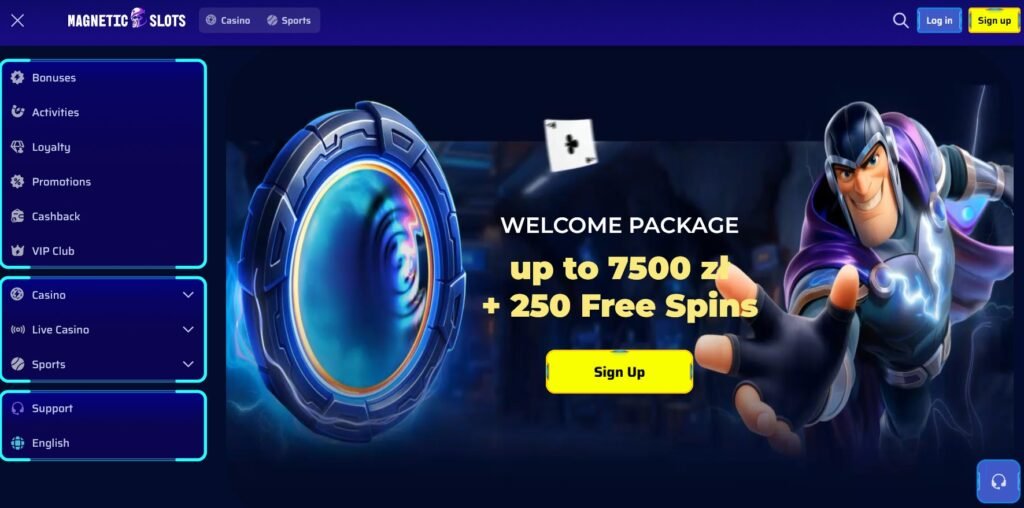Switch to the Sports tab in the header

coord(289,20)
